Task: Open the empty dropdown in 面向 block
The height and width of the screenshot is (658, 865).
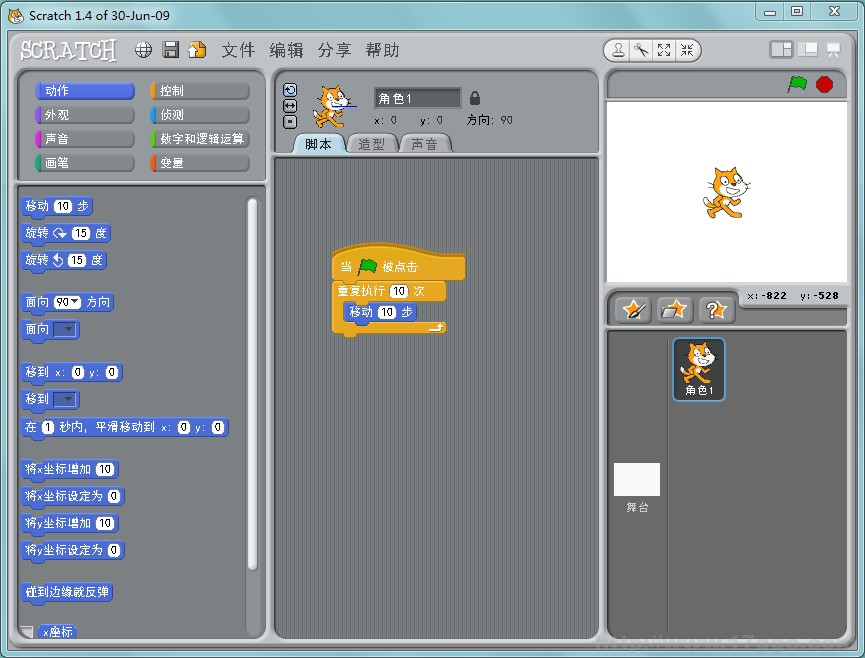Action: (66, 330)
